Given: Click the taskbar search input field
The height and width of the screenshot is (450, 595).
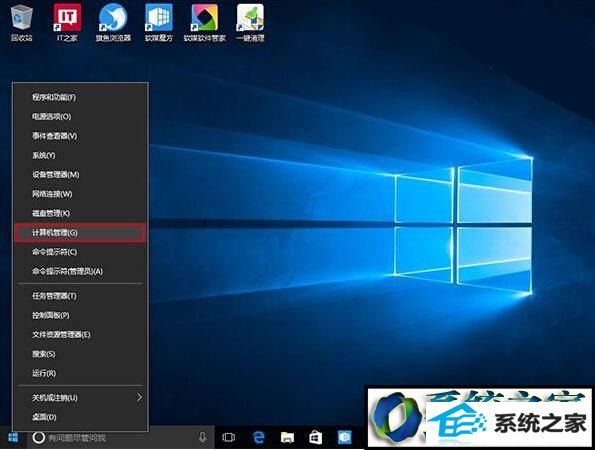Looking at the screenshot, I should click(120, 437).
